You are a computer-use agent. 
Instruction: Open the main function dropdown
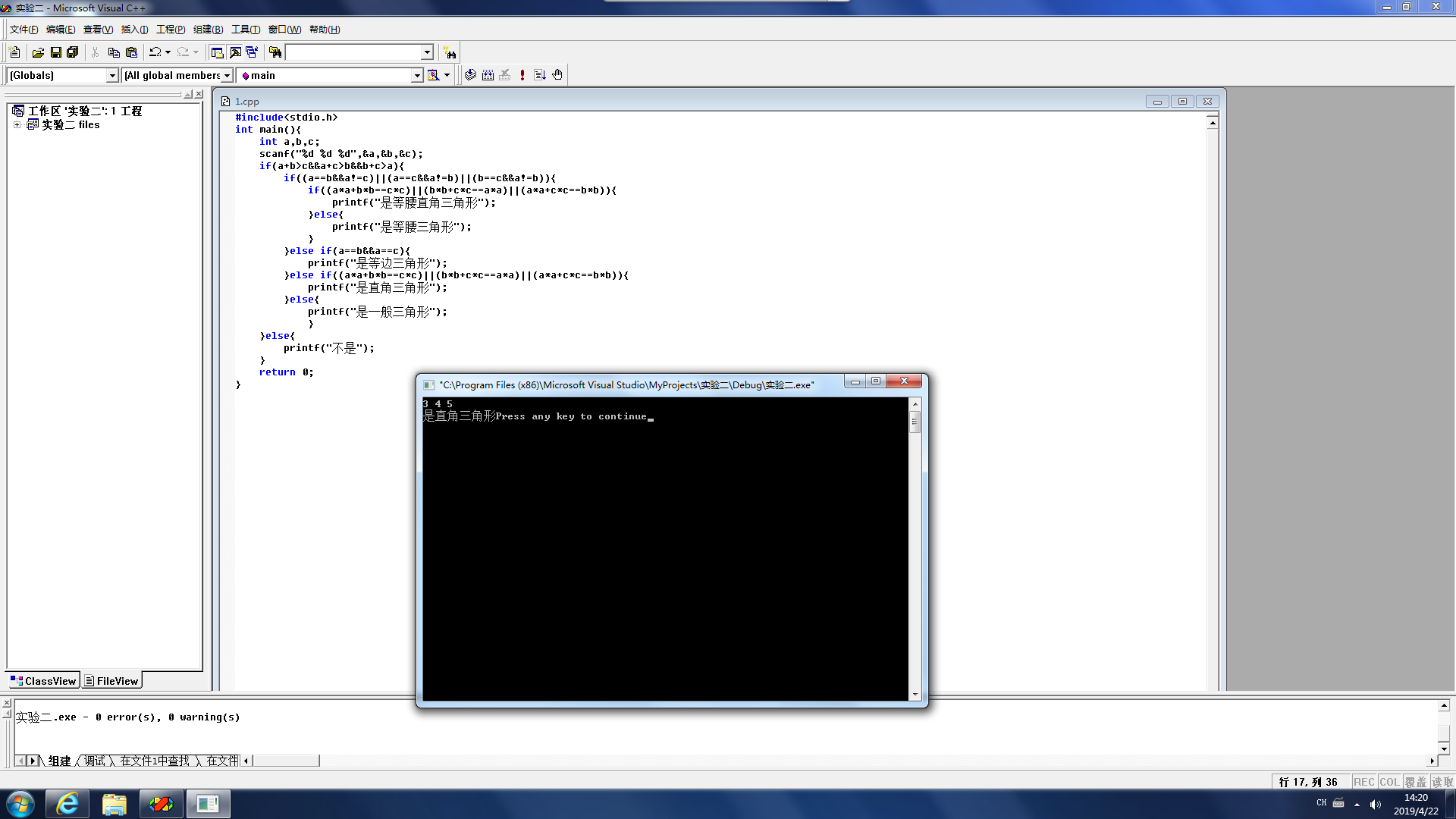coord(416,75)
